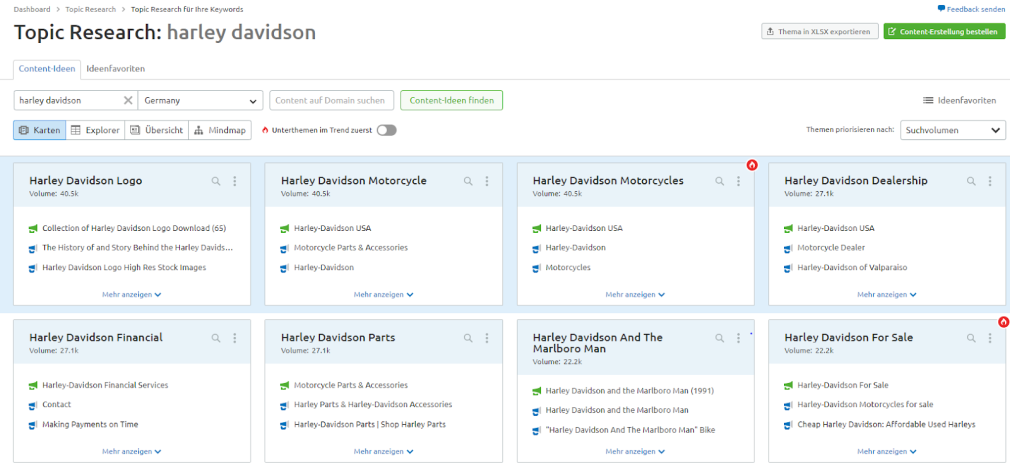Screen dimensions: 1010x467
Task: Search icon on Harley Davidson For Sale card
Action: pos(971,338)
